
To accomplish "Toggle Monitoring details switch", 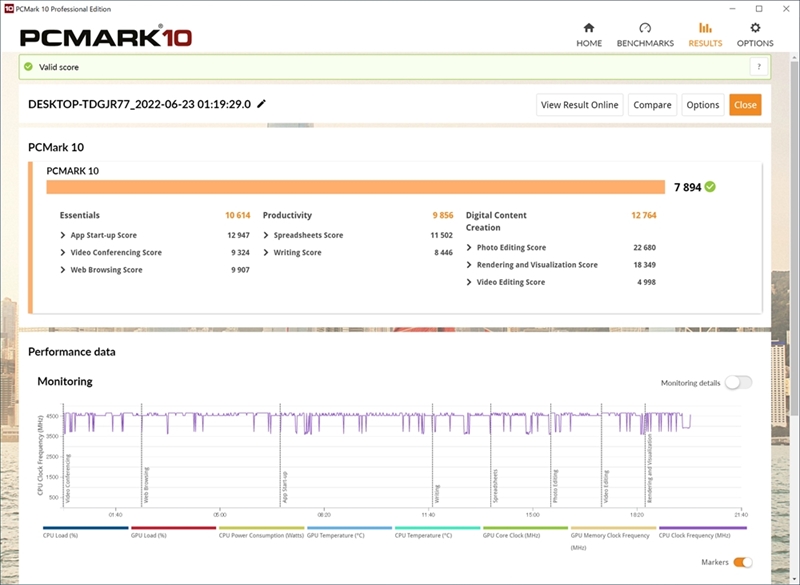I will (x=738, y=383).
